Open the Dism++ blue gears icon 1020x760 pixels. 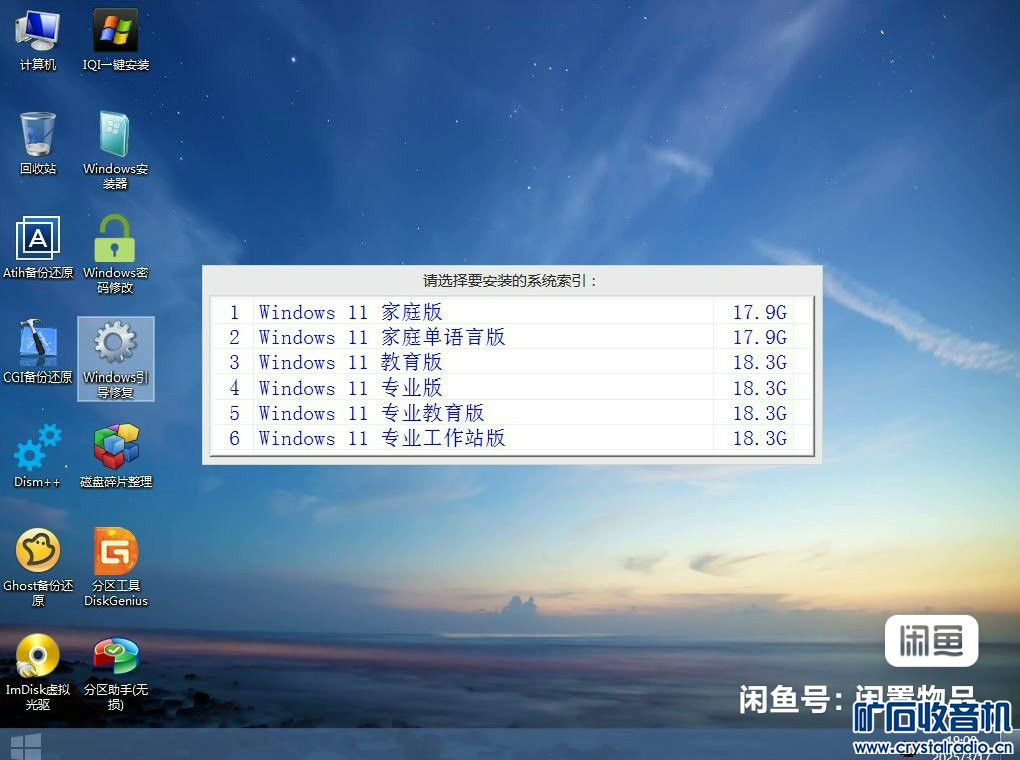(x=38, y=456)
